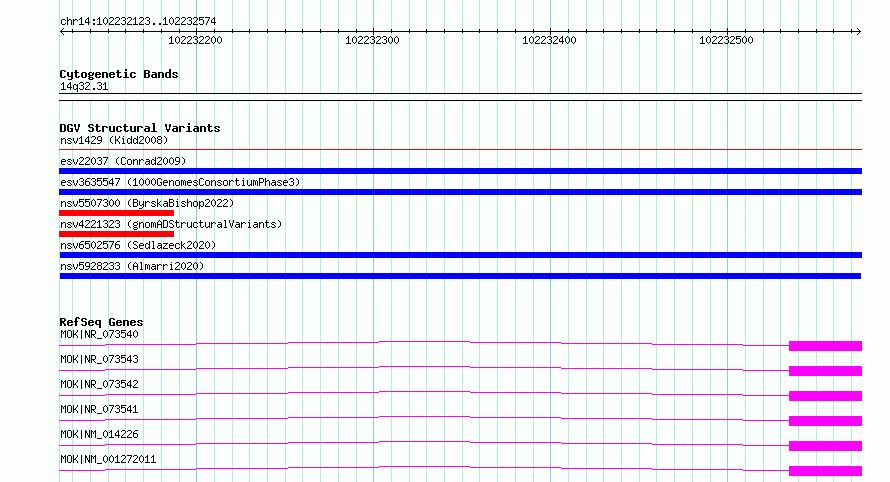
Task: Click the right arrow of the coordinate ruler
Action: [858, 31]
